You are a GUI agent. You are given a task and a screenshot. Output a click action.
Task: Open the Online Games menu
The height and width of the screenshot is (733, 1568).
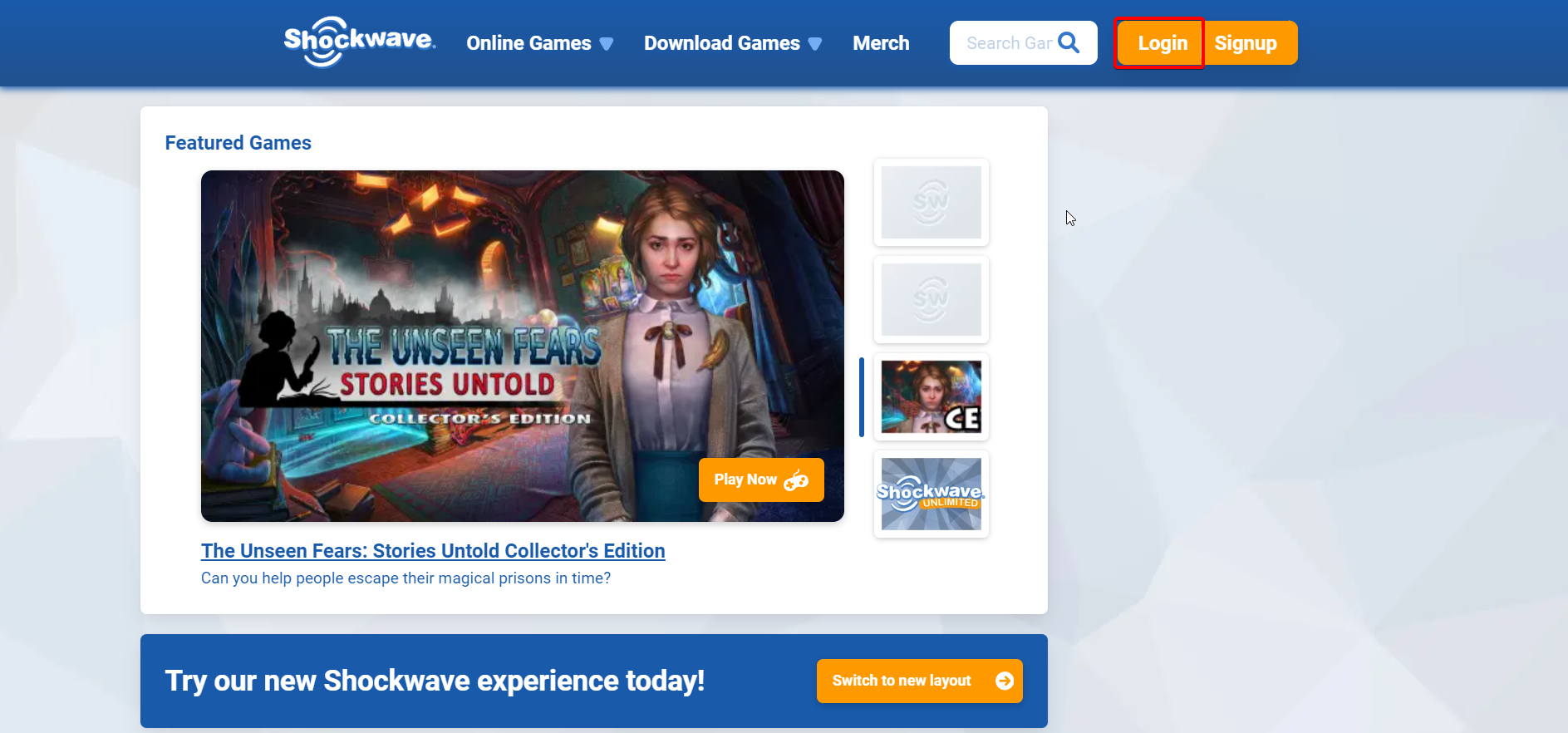(x=528, y=43)
